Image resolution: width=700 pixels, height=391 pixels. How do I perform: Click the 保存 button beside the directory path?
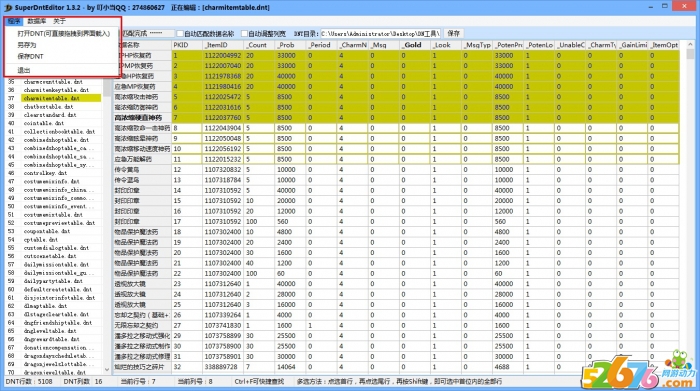click(x=454, y=33)
